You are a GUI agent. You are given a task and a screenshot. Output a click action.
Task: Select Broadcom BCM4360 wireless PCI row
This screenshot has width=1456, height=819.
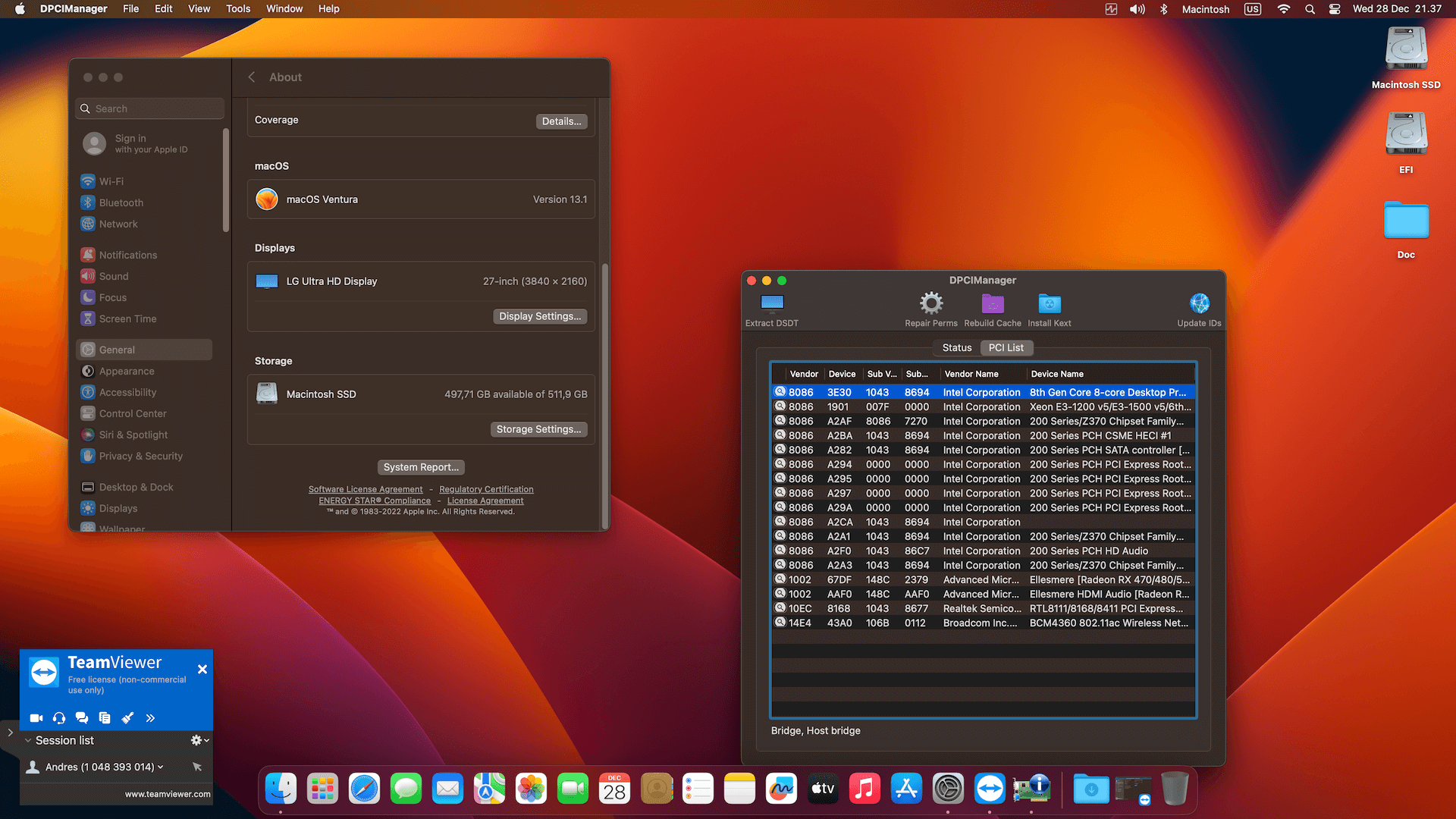point(983,623)
